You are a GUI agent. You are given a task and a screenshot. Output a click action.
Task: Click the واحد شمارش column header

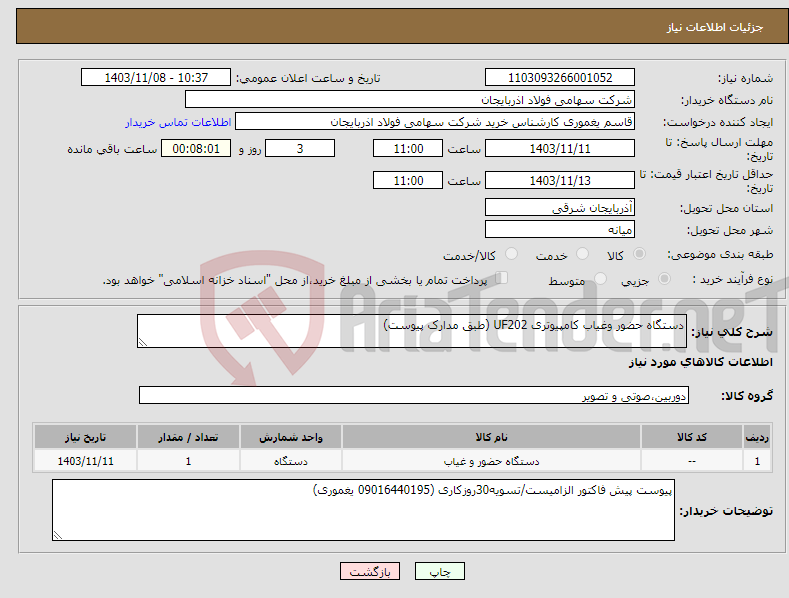291,437
